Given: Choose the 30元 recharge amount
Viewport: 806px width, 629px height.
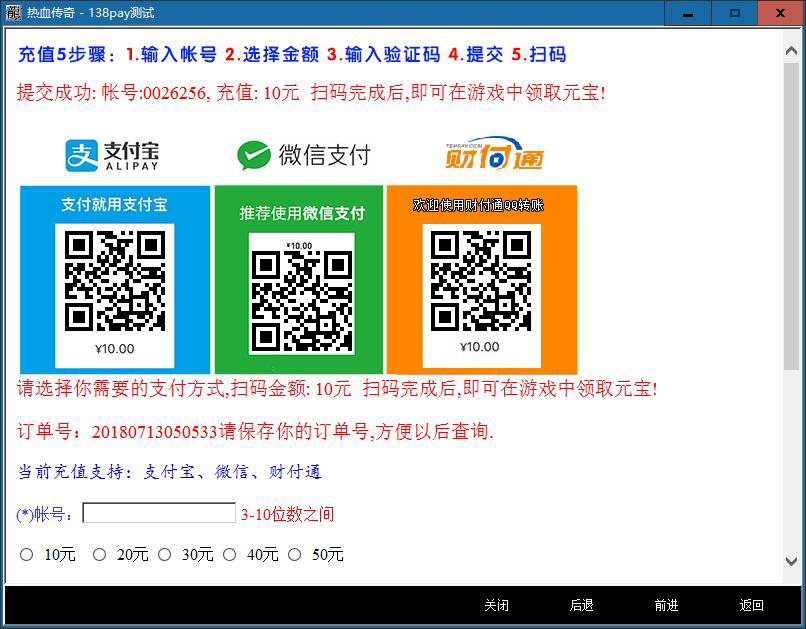Looking at the screenshot, I should (x=164, y=554).
